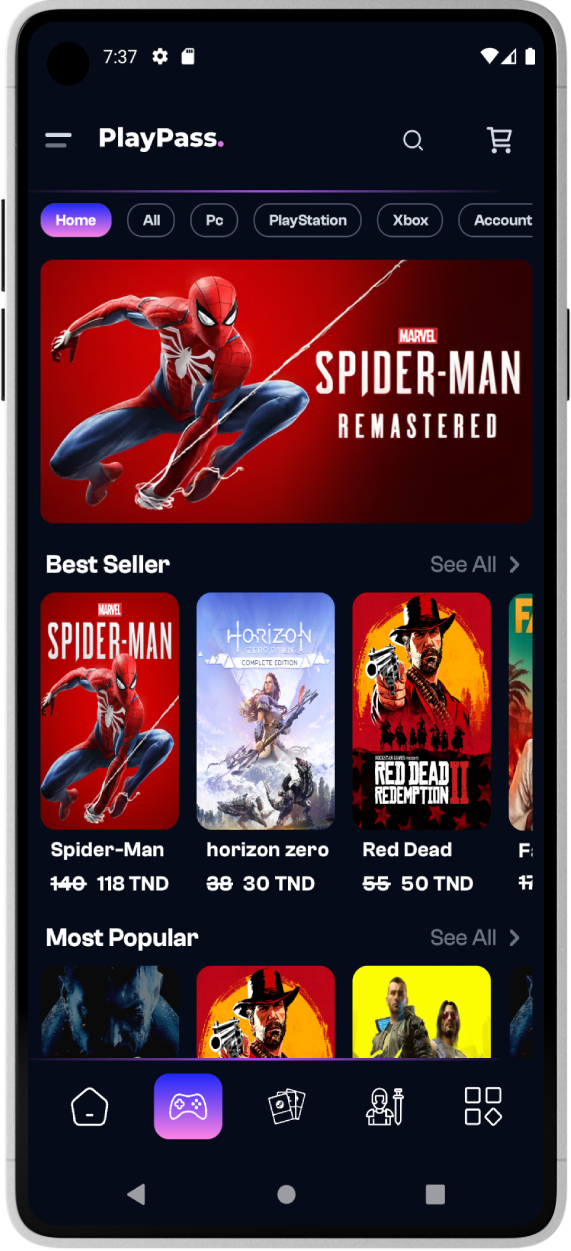This screenshot has height=1251, width=571.
Task: Tap the search magnifier icon
Action: coord(413,141)
